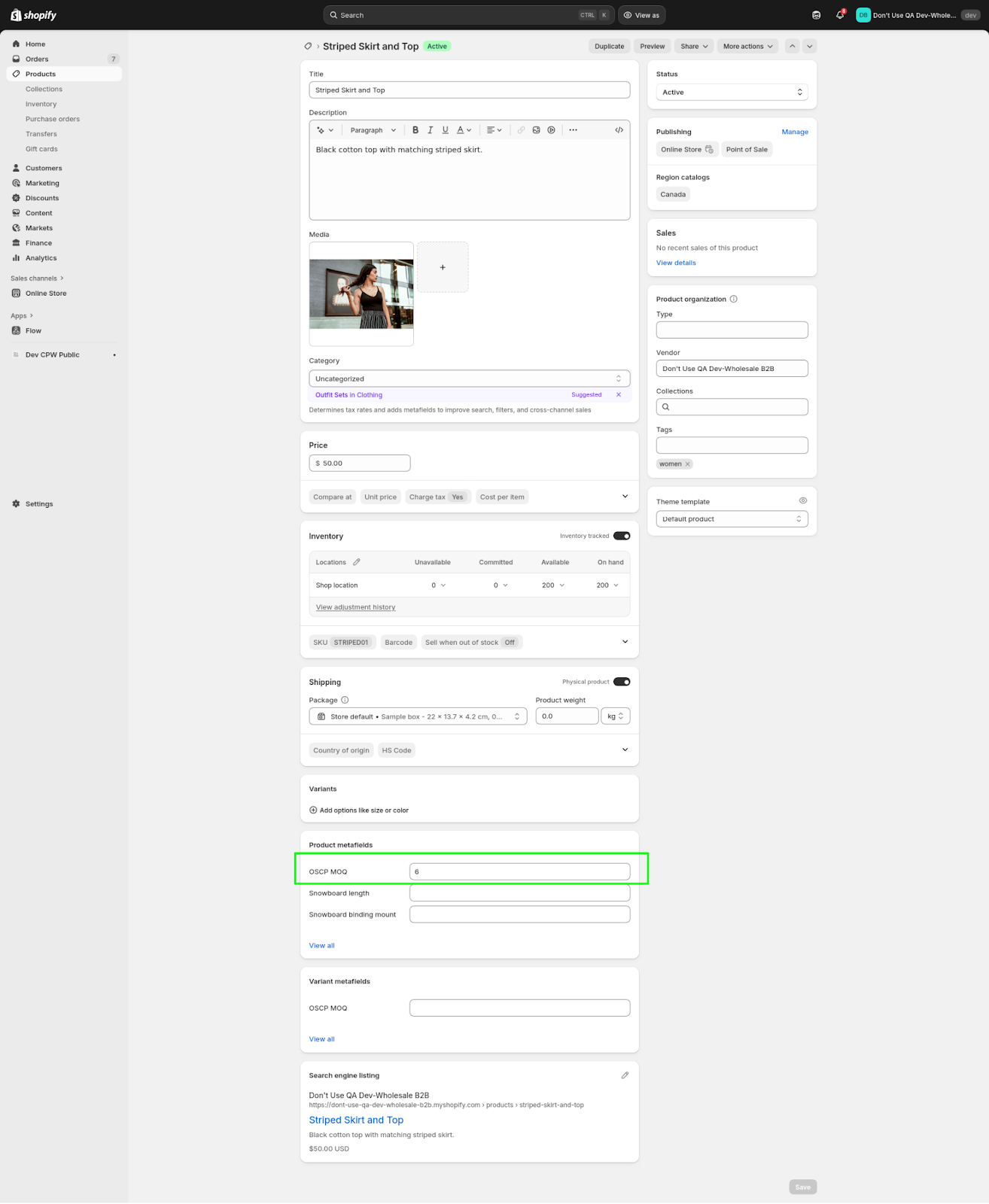Open the Status dropdown
Screen dimensions: 989x1204
[732, 93]
